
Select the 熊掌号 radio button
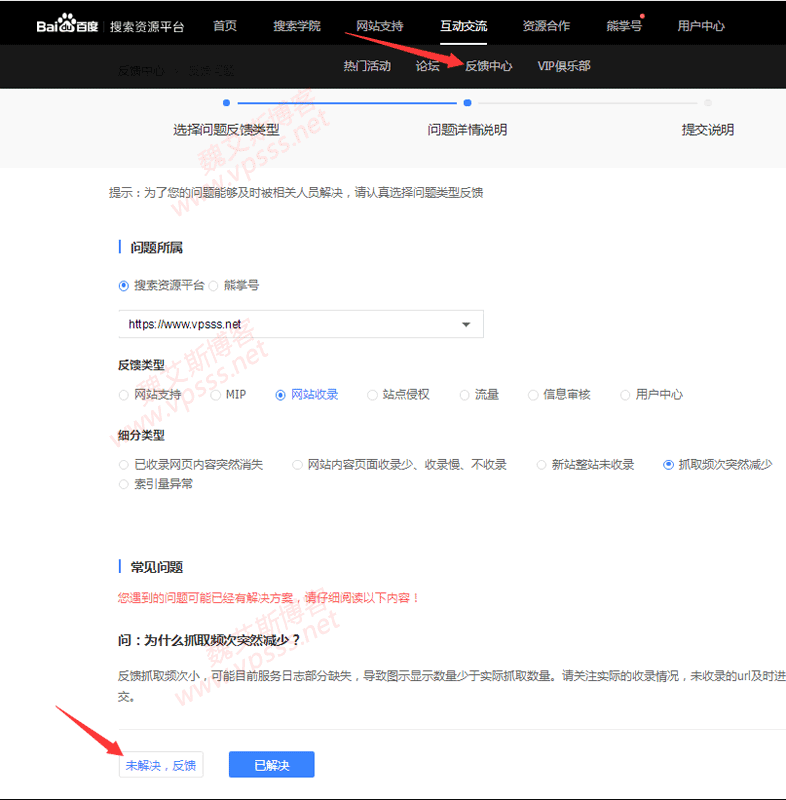[x=214, y=286]
